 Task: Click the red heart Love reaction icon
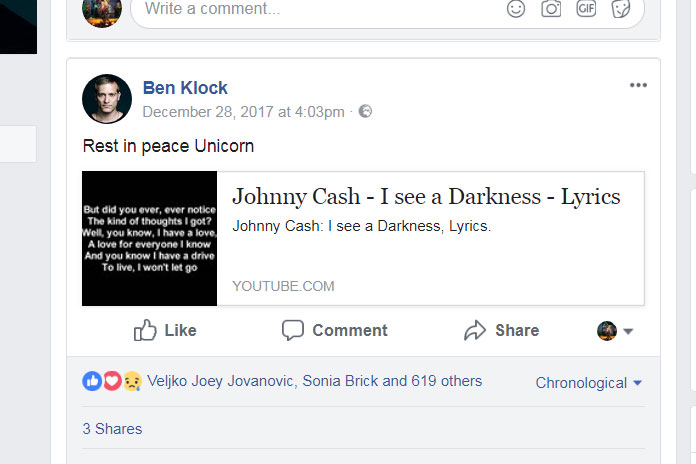coord(112,381)
